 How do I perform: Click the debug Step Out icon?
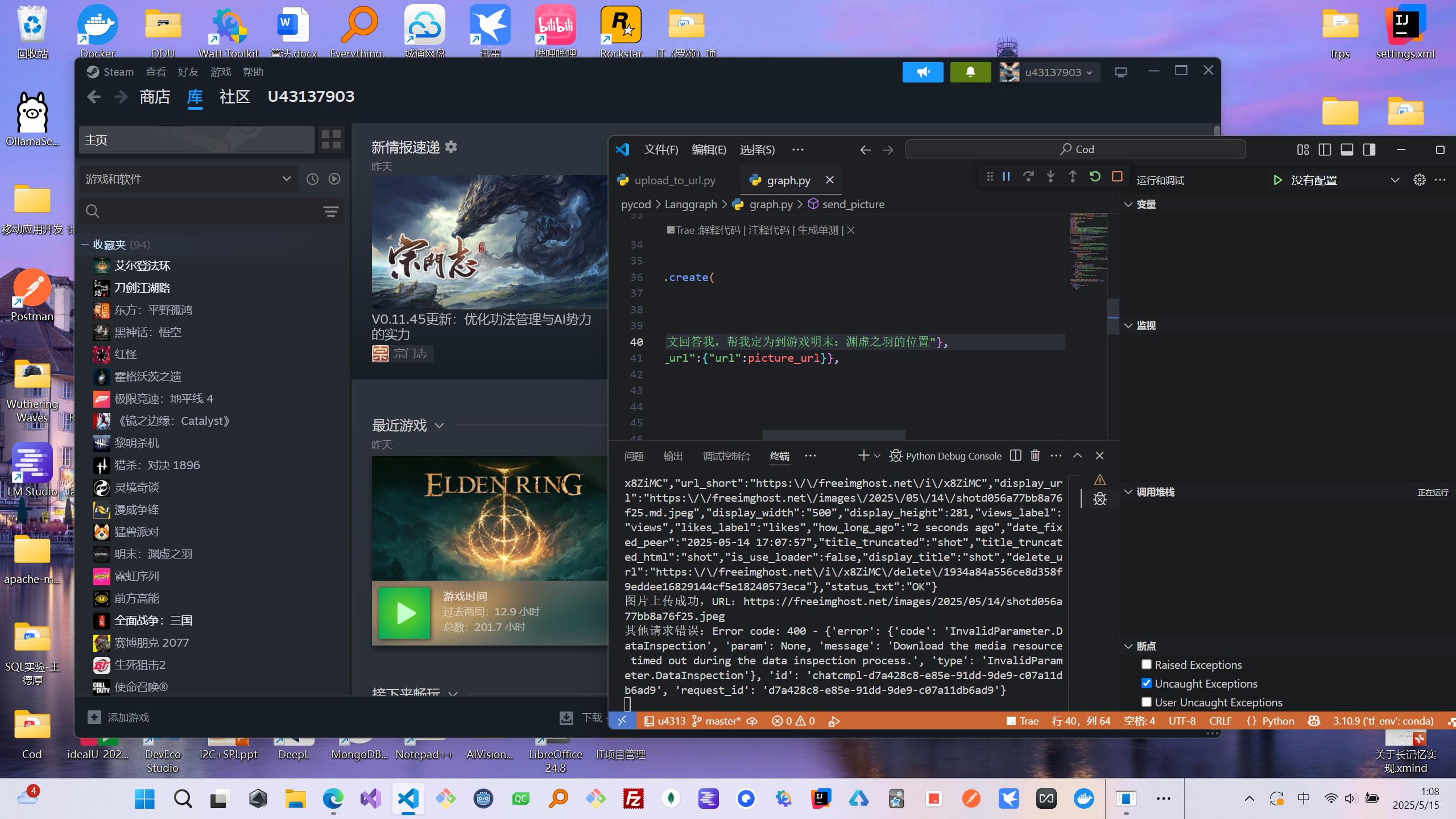tap(1073, 177)
